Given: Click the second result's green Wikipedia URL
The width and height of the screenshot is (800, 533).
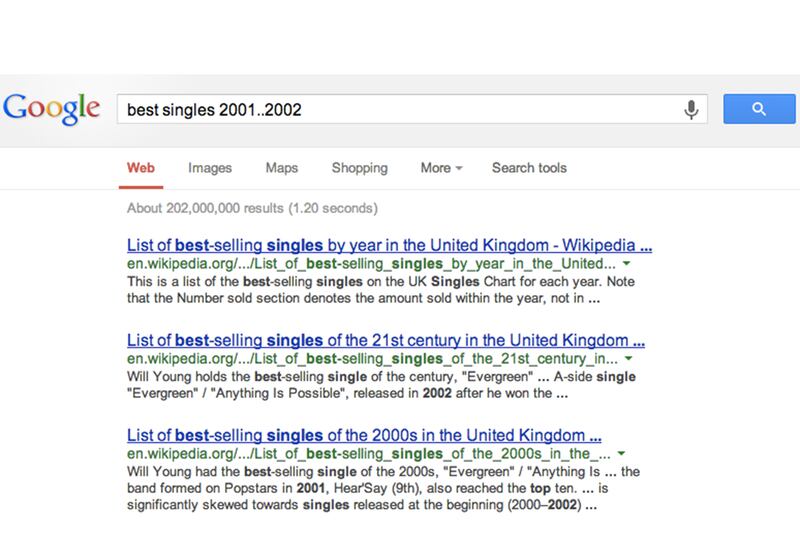Looking at the screenshot, I should pyautogui.click(x=372, y=358).
